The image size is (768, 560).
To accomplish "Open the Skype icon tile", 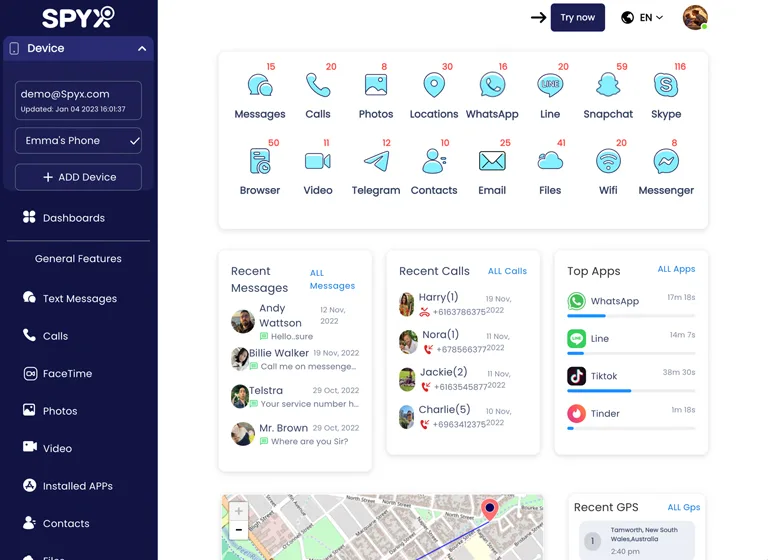I will [x=666, y=85].
